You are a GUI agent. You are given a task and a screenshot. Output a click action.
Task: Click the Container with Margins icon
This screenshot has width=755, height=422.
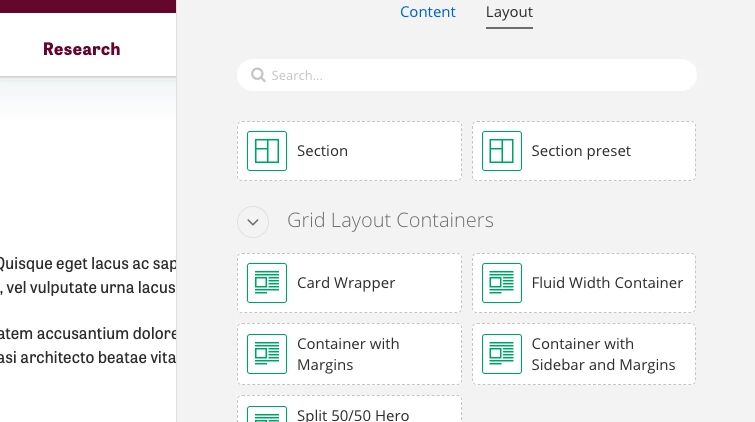pyautogui.click(x=267, y=354)
